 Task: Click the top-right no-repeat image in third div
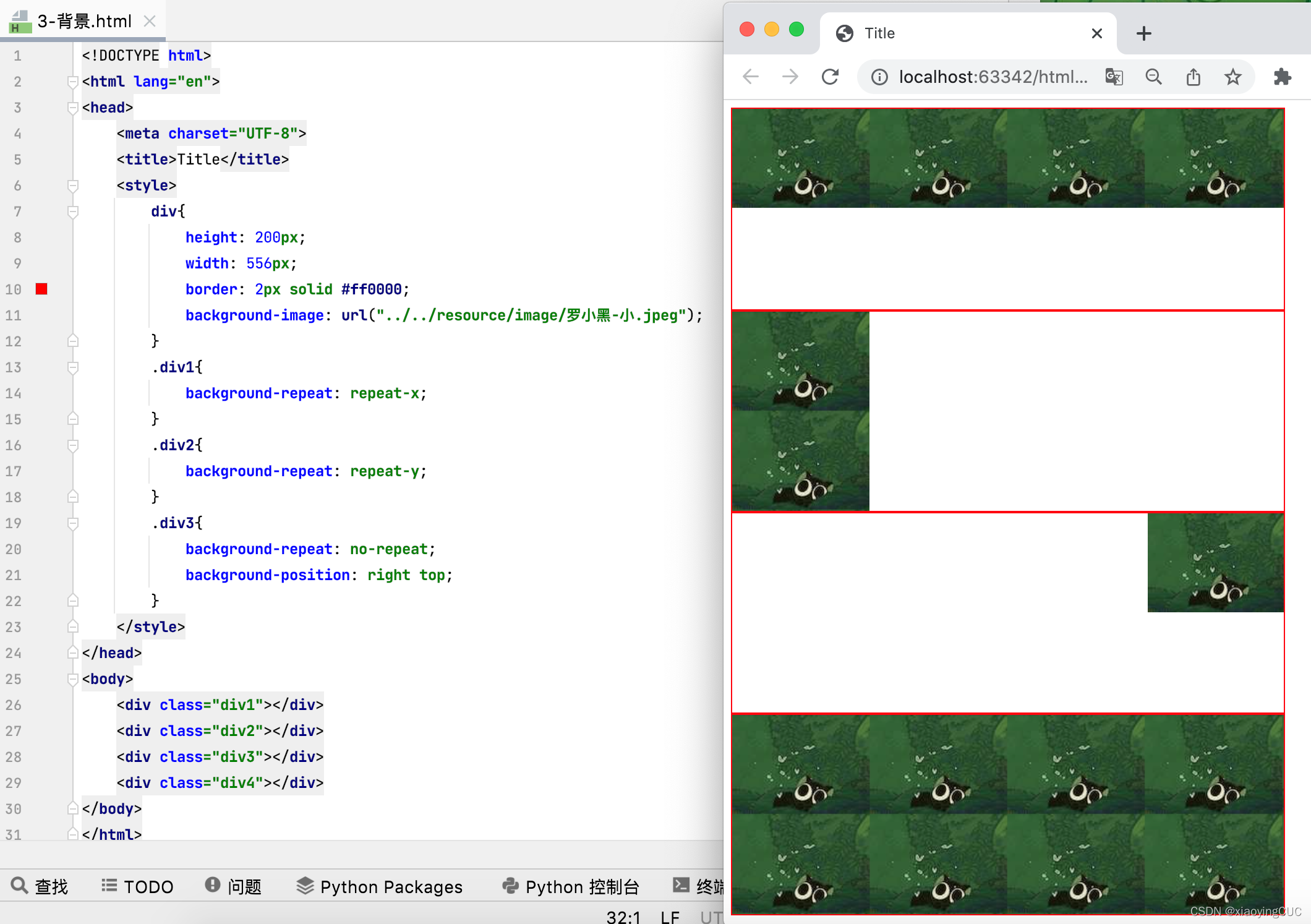1216,563
